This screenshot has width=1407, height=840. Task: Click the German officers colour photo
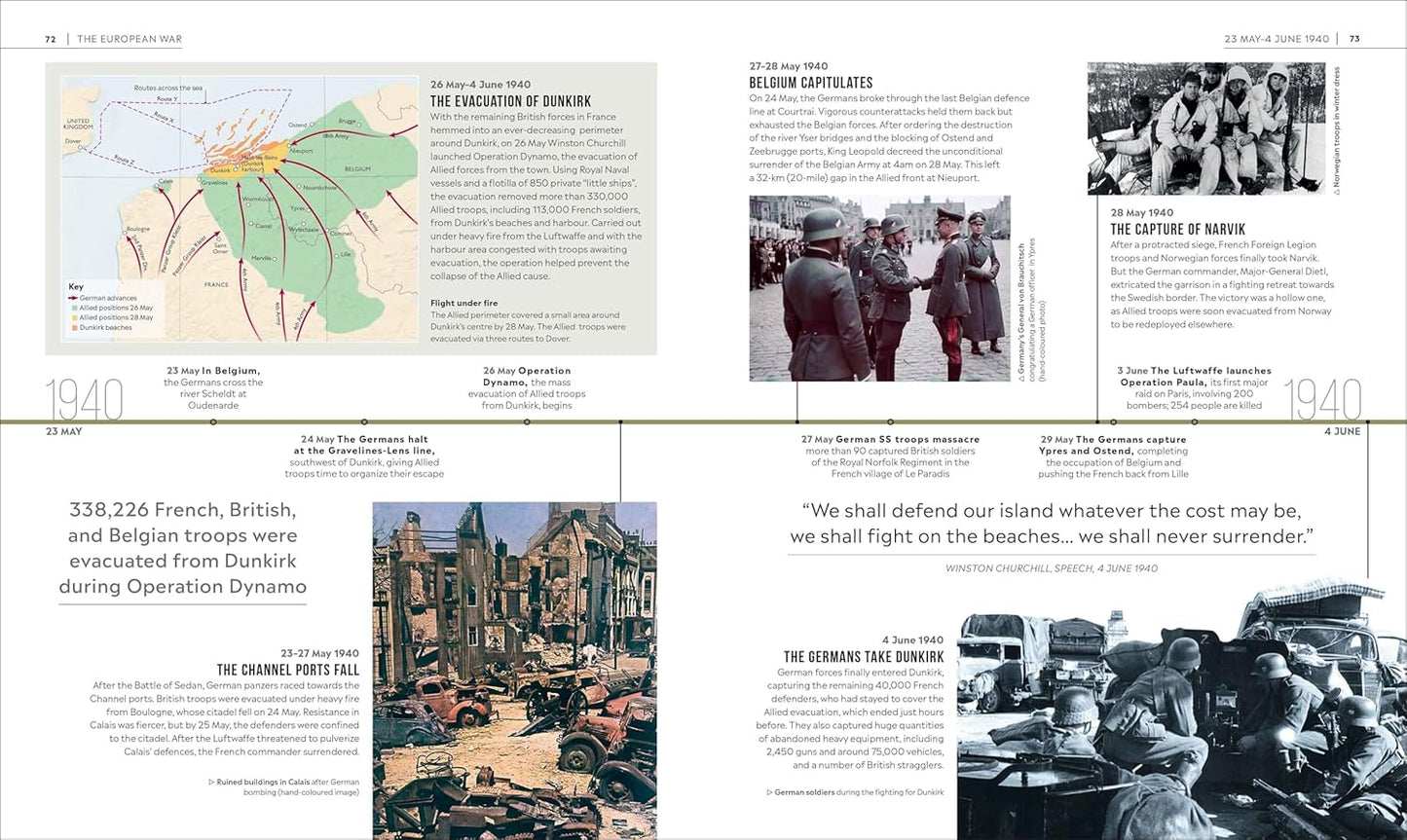point(880,288)
